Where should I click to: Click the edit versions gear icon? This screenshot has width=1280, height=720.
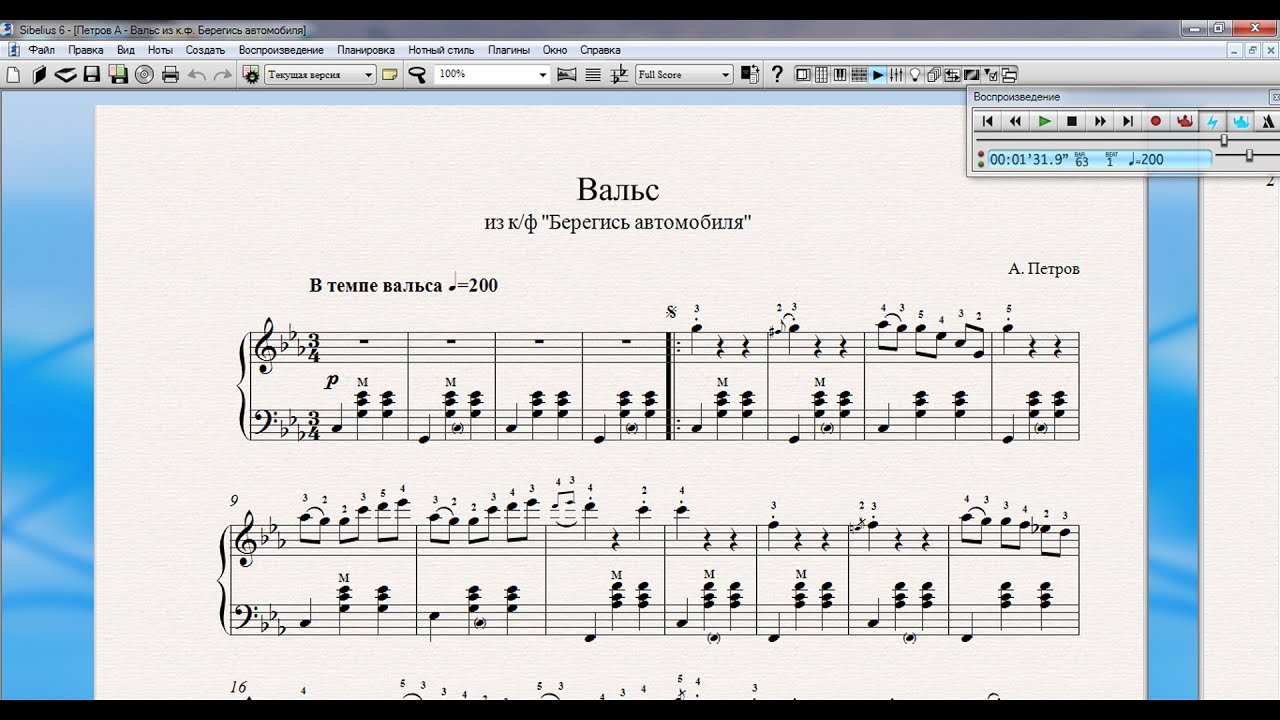(251, 74)
